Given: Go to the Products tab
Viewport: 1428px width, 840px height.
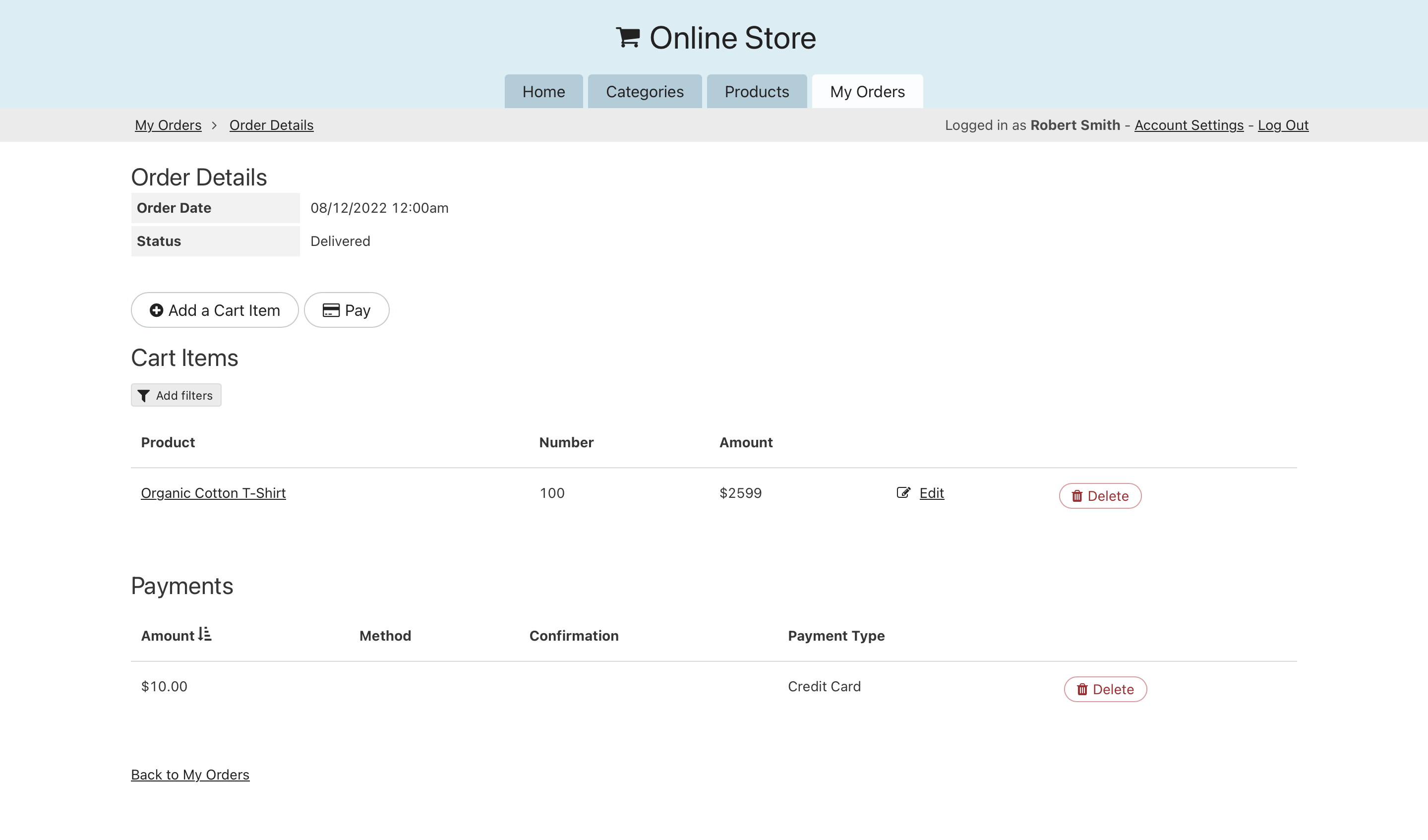Looking at the screenshot, I should [x=757, y=92].
